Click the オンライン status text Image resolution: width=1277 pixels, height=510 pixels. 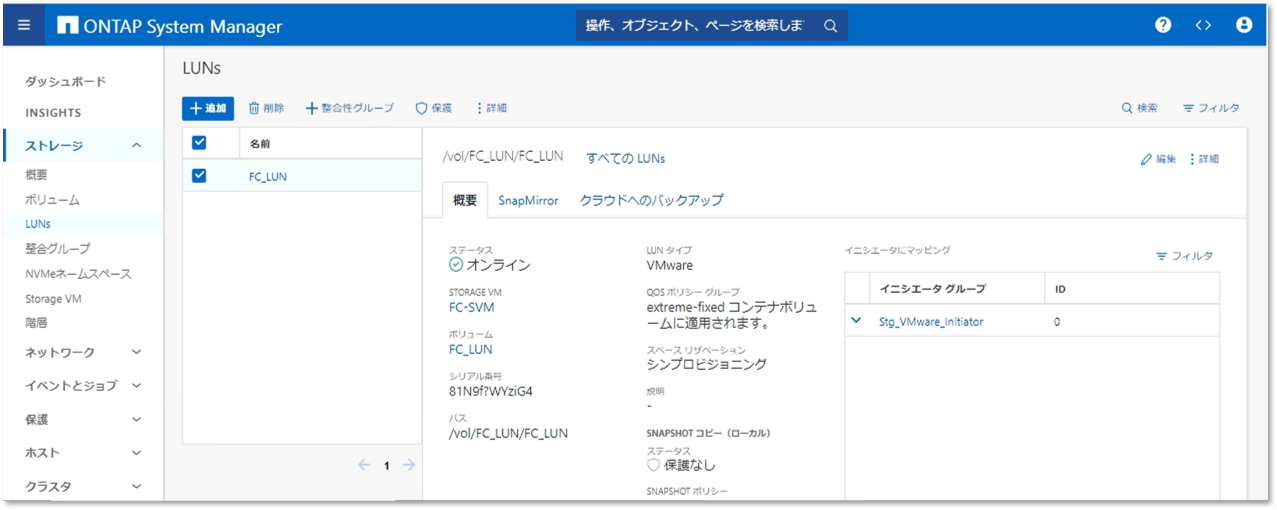coord(498,265)
